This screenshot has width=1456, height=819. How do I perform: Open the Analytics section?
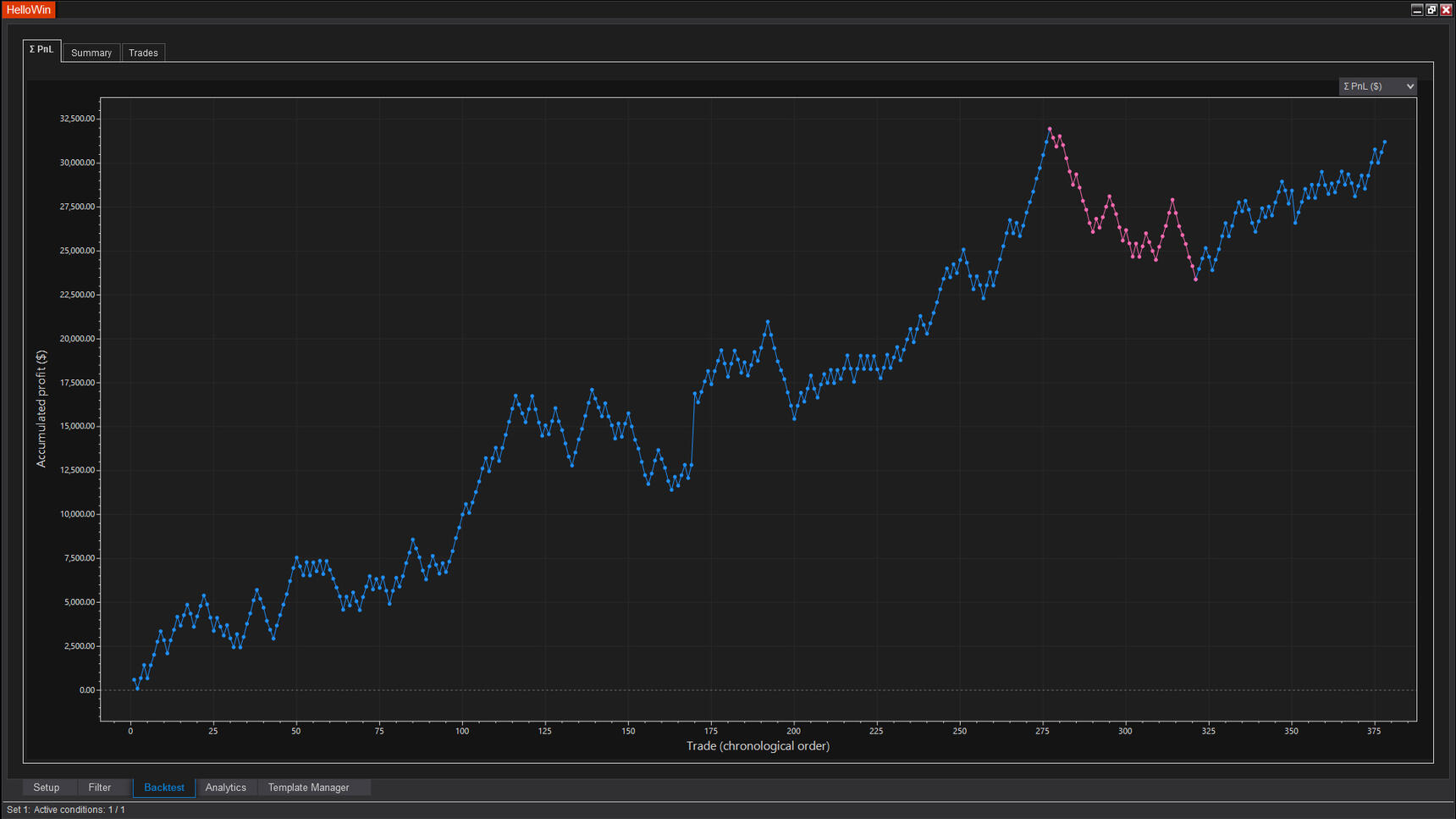(226, 788)
